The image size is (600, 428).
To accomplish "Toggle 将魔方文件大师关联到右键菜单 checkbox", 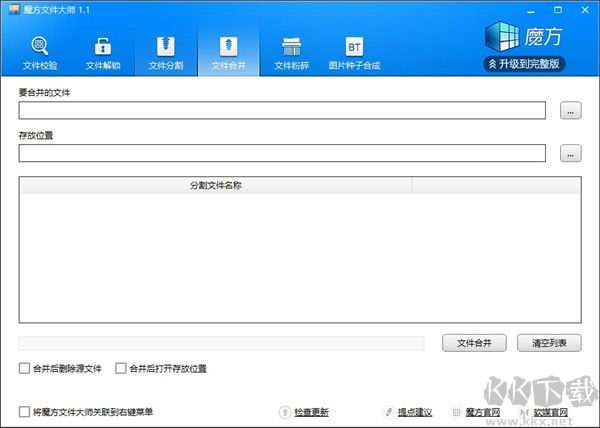I will 24,412.
